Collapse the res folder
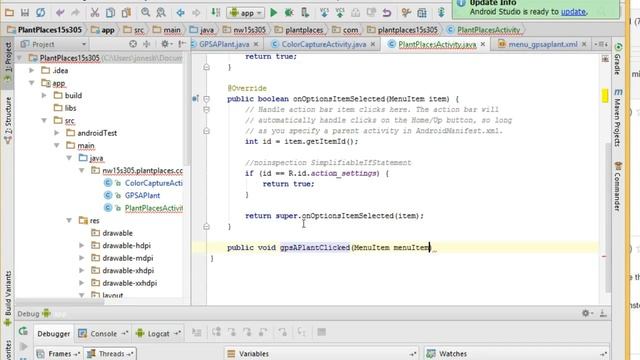640x360 pixels. (69, 220)
